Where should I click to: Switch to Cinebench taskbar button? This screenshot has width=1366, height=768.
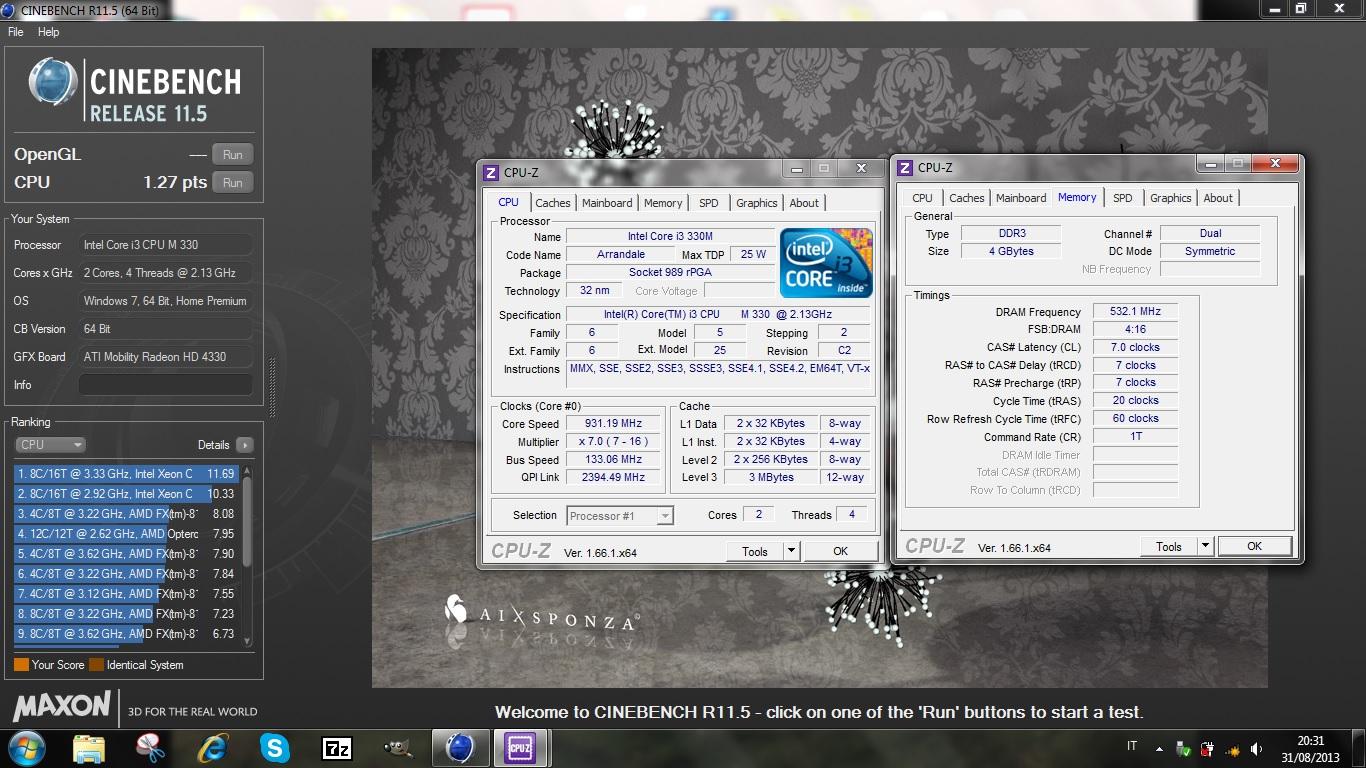pyautogui.click(x=460, y=747)
